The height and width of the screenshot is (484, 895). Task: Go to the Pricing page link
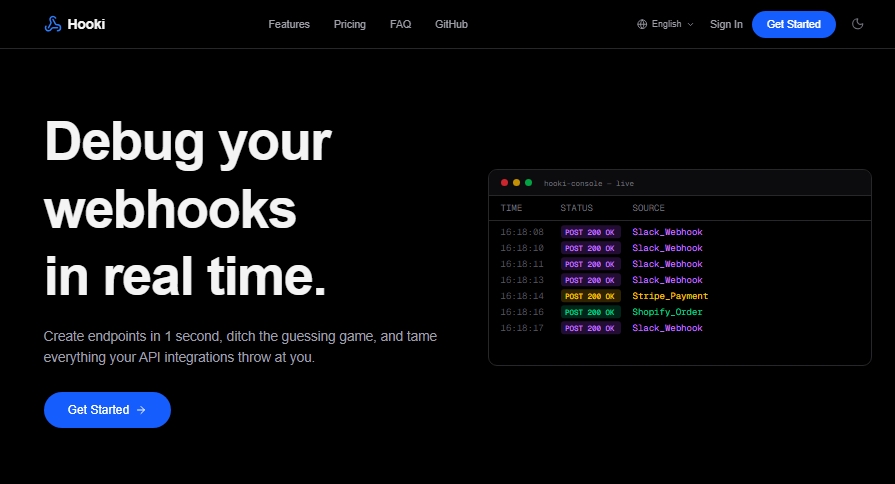coord(349,24)
